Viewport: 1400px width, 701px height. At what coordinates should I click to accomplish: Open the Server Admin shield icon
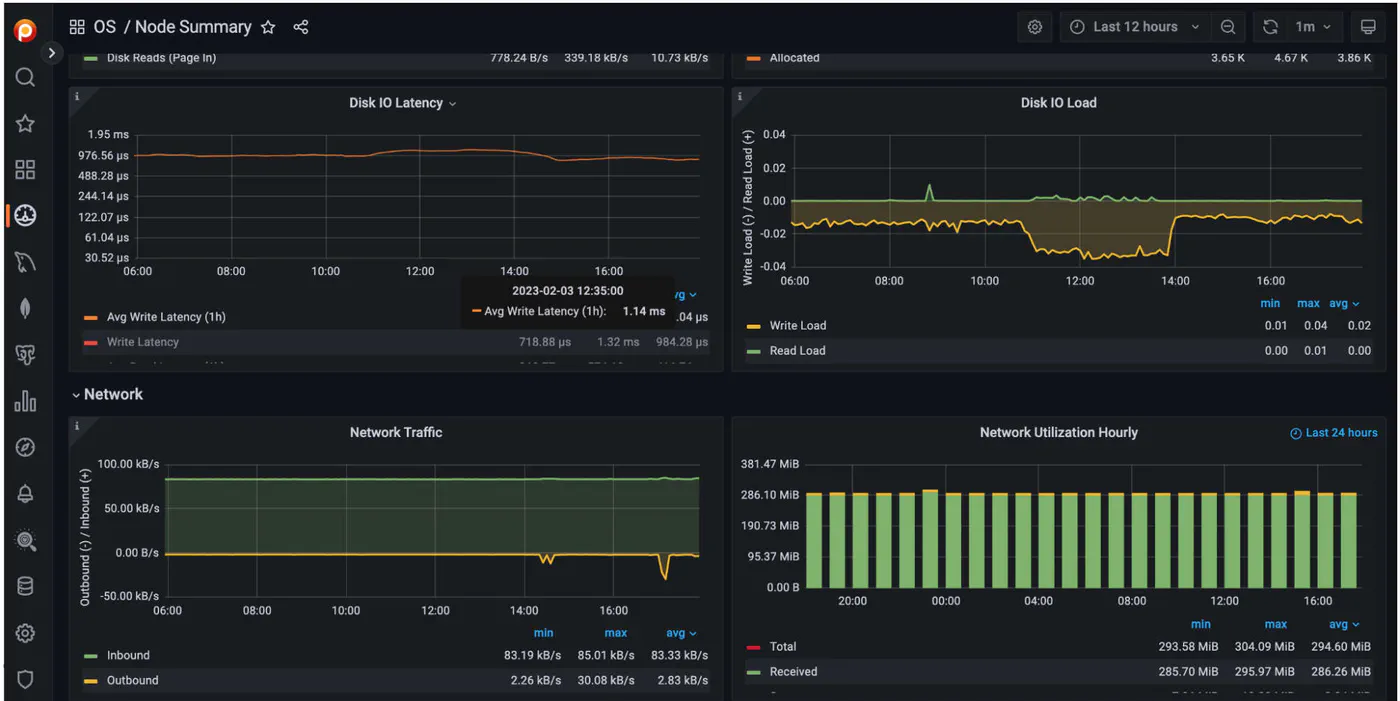click(x=25, y=679)
